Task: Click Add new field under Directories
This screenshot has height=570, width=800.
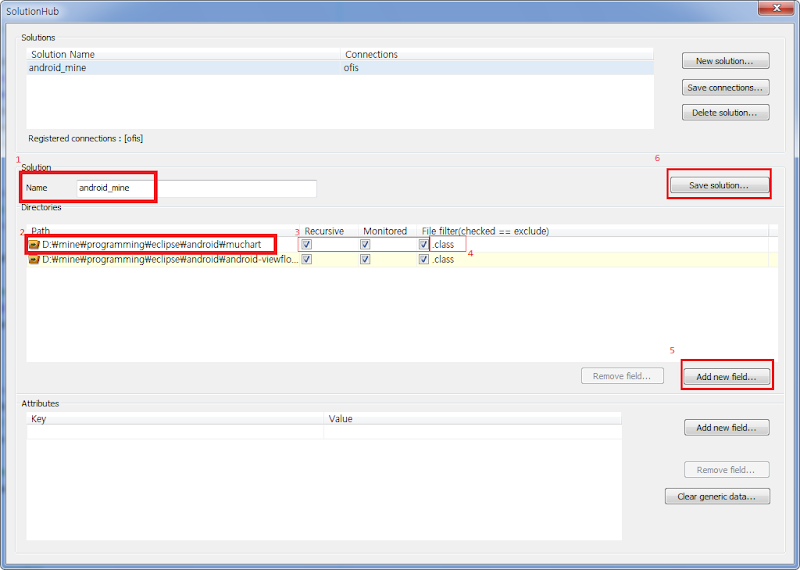Action: coord(727,377)
